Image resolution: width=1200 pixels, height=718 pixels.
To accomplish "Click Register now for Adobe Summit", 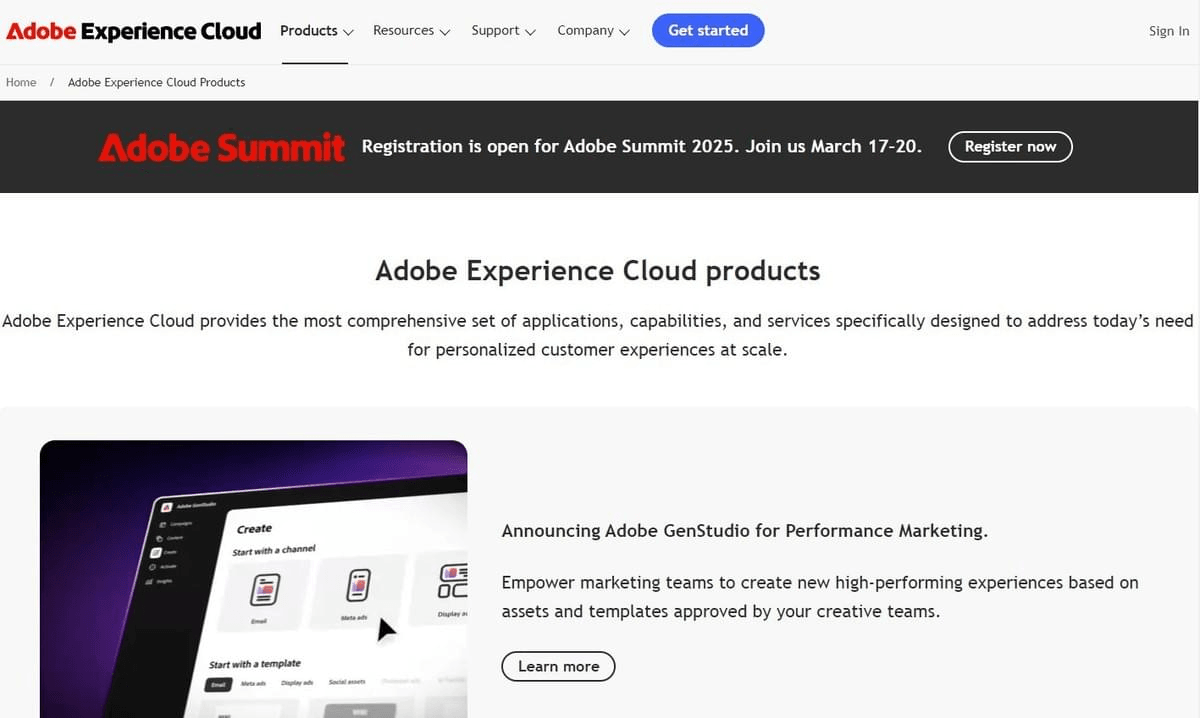I will point(1009,147).
